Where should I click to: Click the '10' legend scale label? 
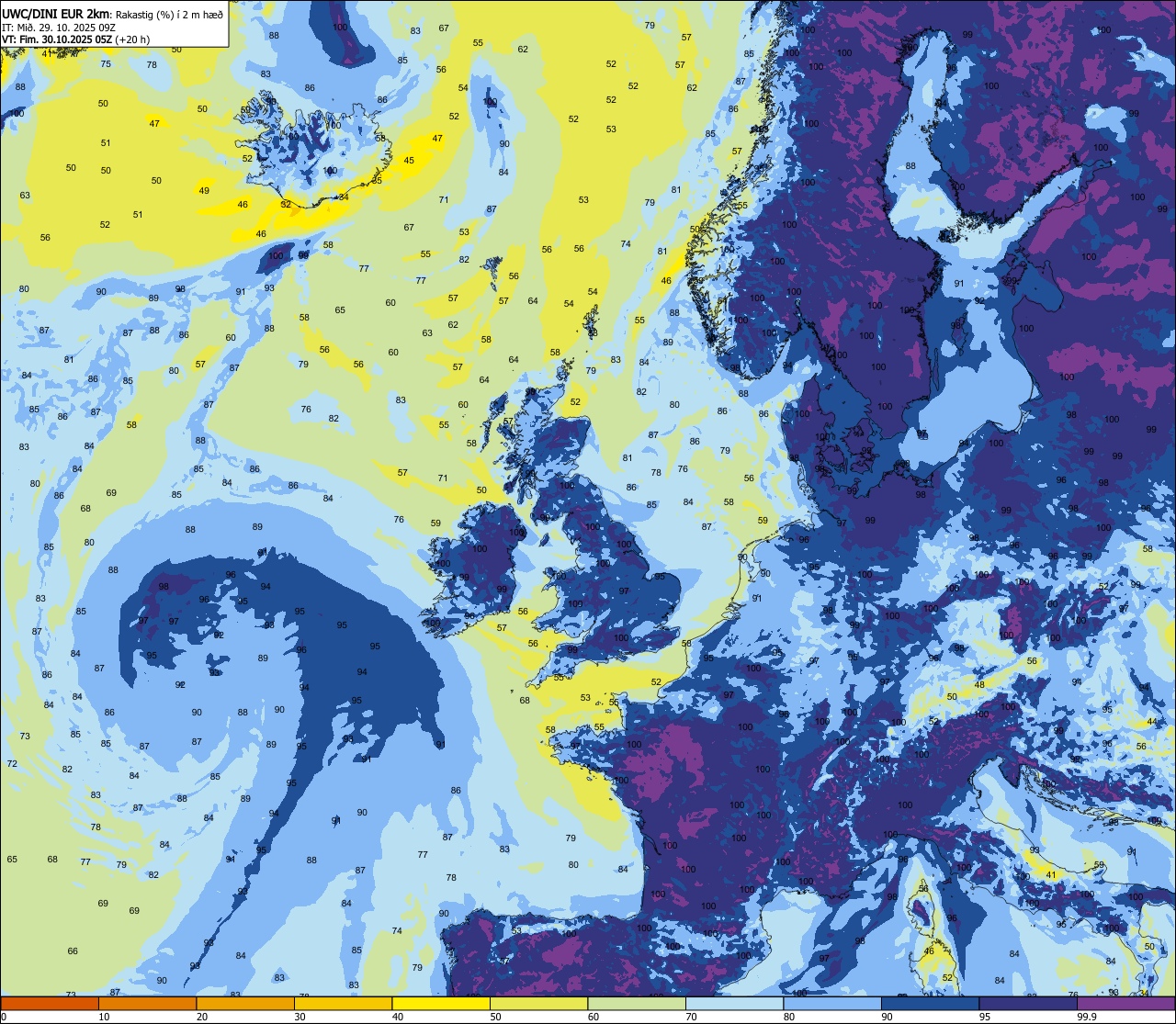point(104,1017)
